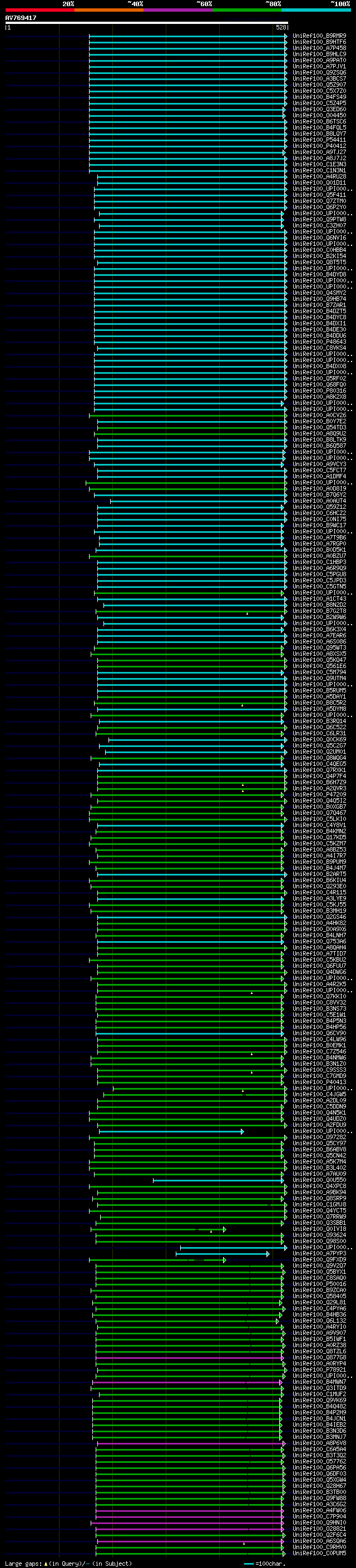Image resolution: width=356 pixels, height=1568 pixels.
Task: Click the short cyan bar for UniRef100_Q0U550
Action: (219, 1180)
